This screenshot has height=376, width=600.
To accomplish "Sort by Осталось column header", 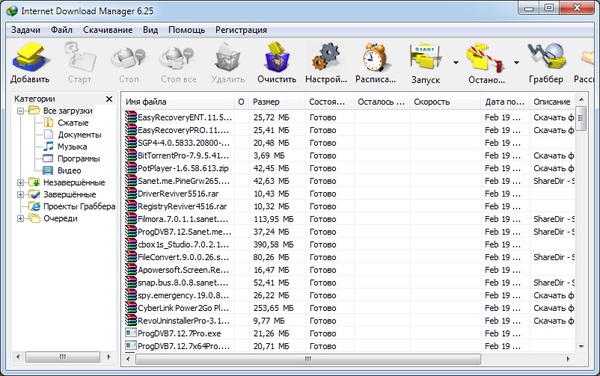I will 382,102.
